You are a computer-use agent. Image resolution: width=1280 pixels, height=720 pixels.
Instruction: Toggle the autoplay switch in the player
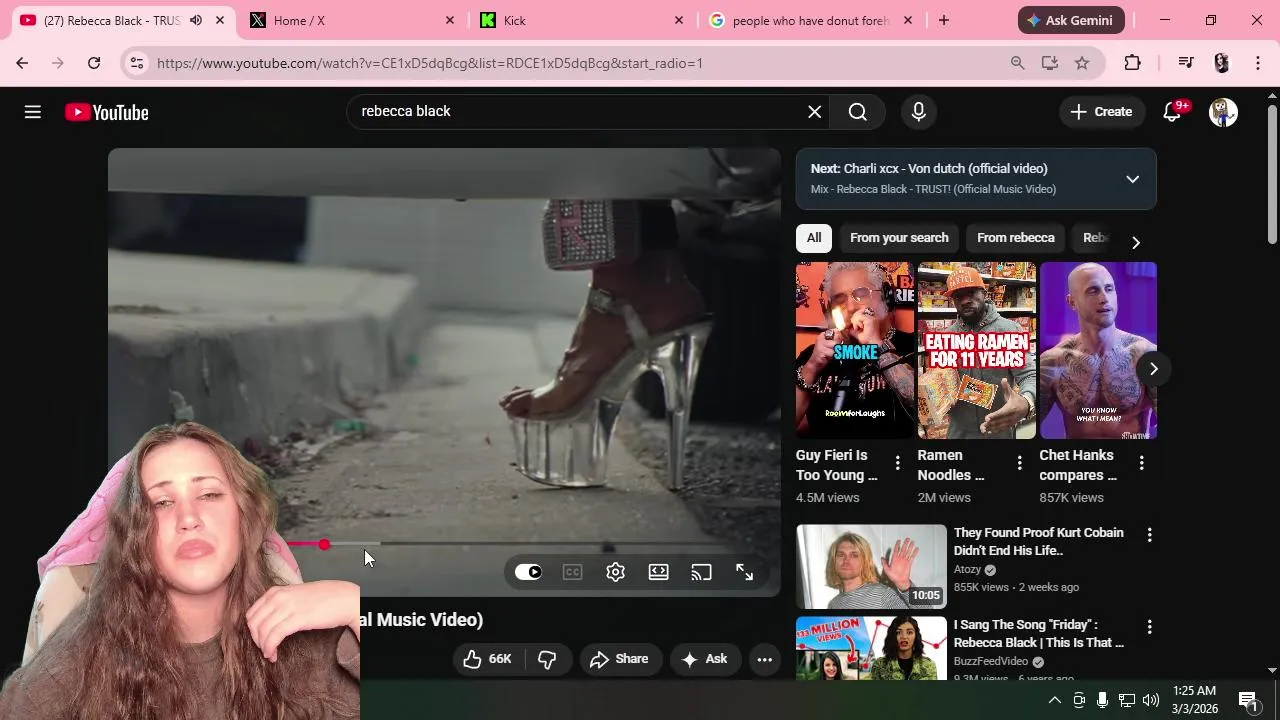click(x=528, y=572)
